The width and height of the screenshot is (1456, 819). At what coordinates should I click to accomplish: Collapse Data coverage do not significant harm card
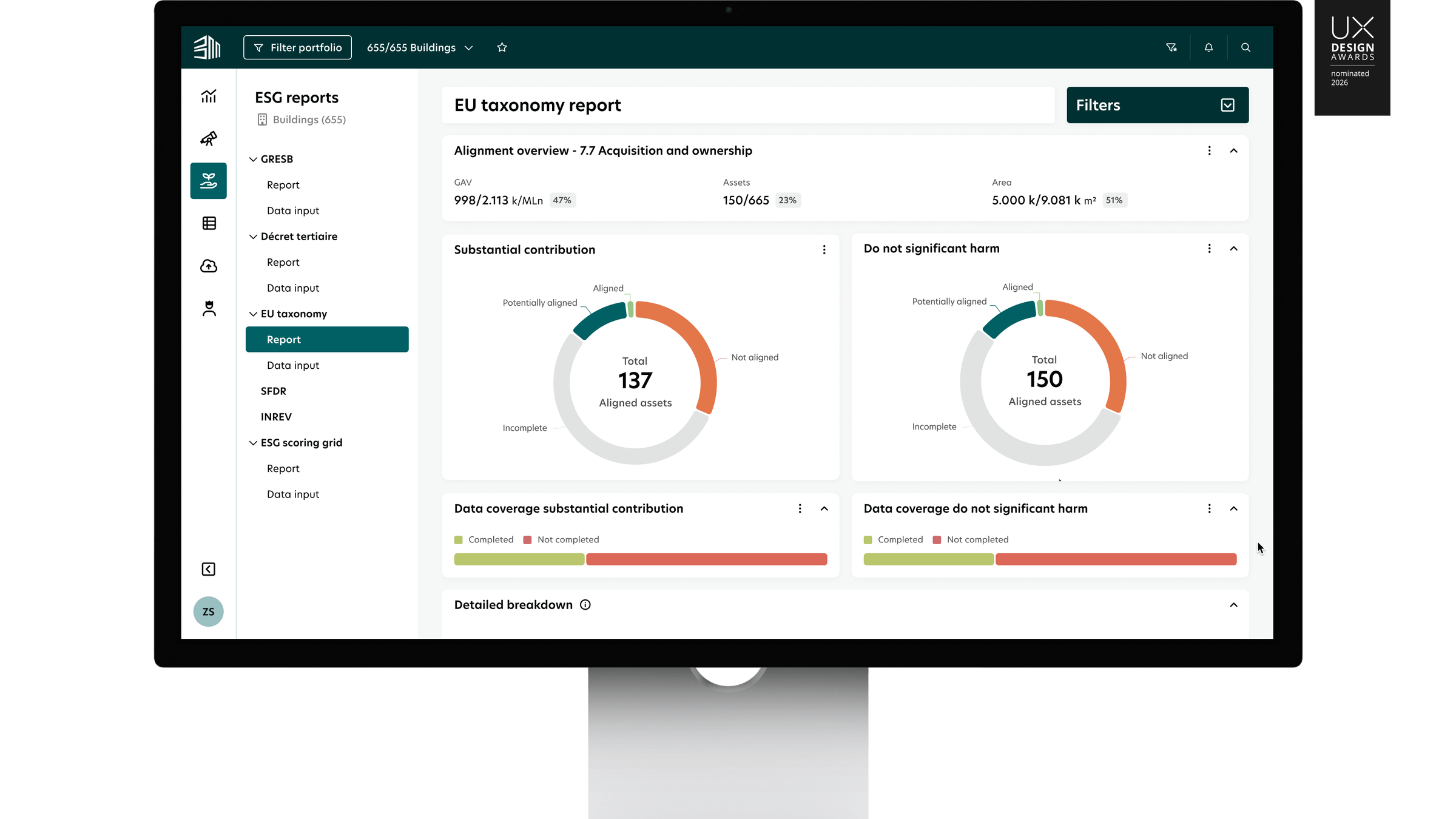click(1233, 509)
